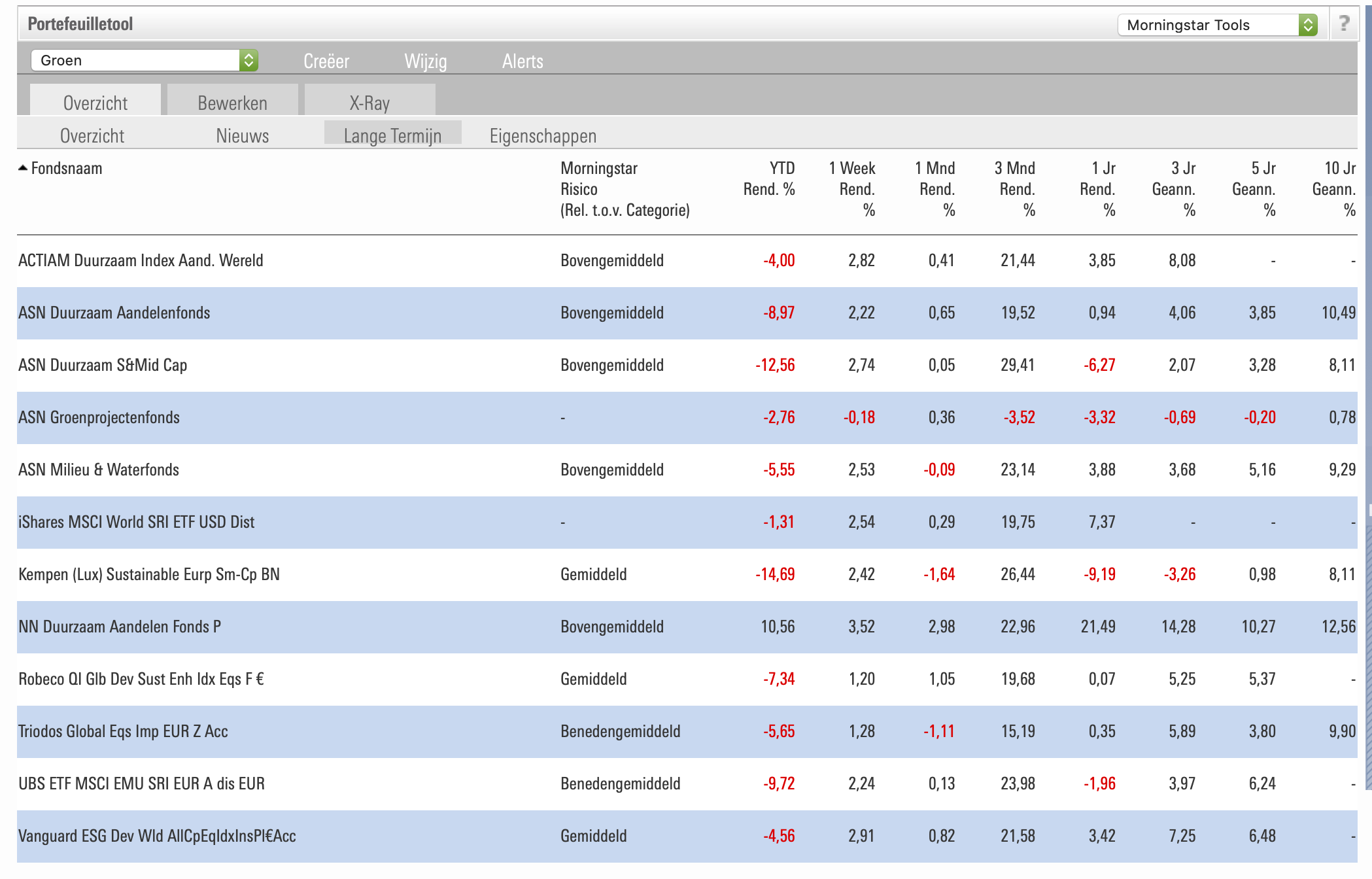The height and width of the screenshot is (879, 1372).
Task: Click iShares 1 Jr value 7,37
Action: [x=1102, y=522]
